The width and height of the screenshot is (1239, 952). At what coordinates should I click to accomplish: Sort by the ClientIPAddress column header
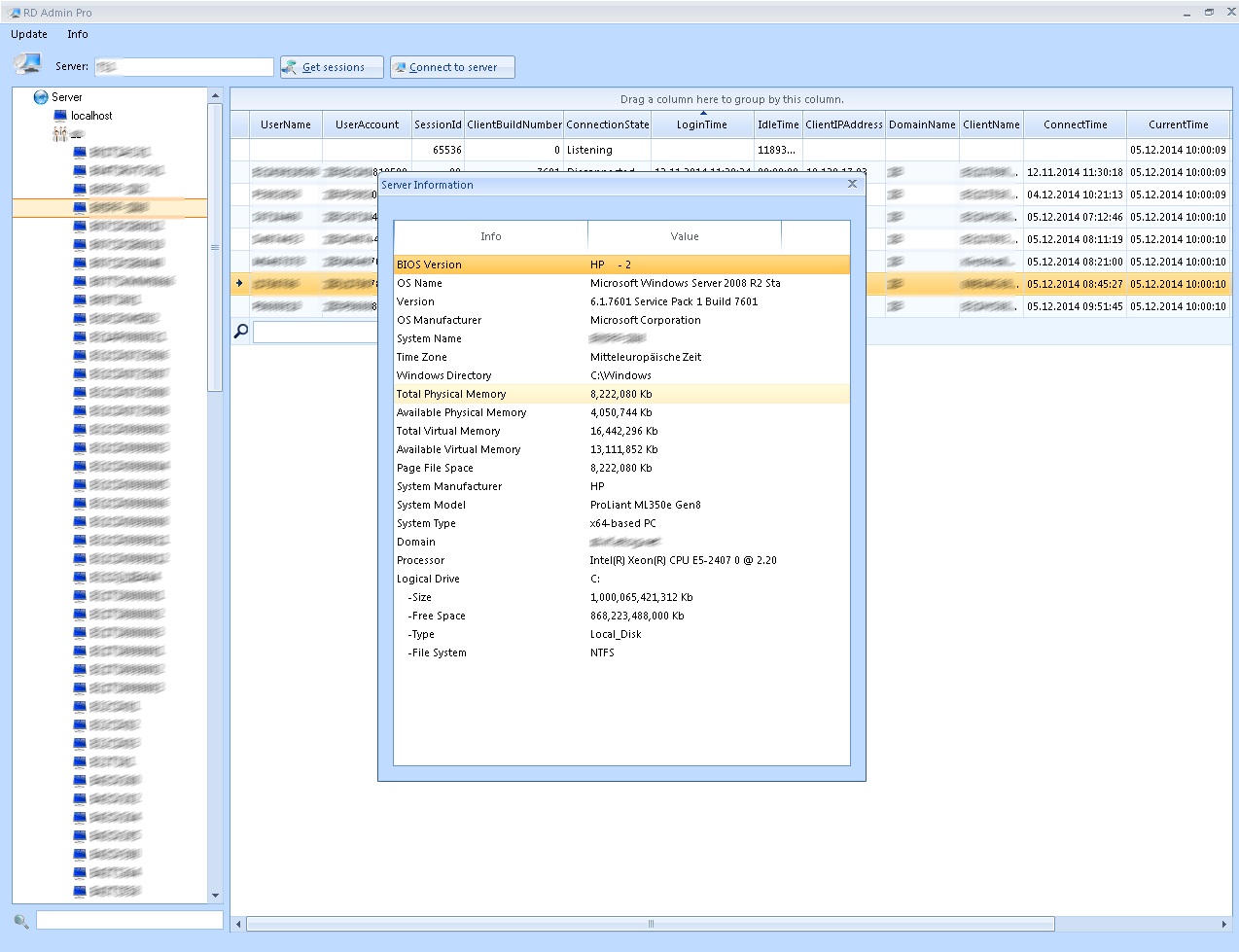(x=844, y=124)
